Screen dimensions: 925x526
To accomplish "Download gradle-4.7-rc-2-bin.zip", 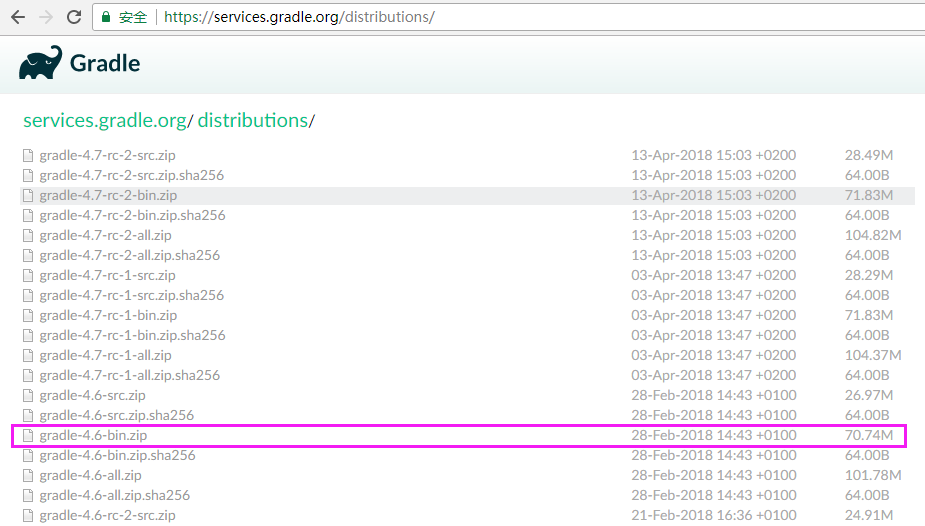I will pyautogui.click(x=108, y=195).
